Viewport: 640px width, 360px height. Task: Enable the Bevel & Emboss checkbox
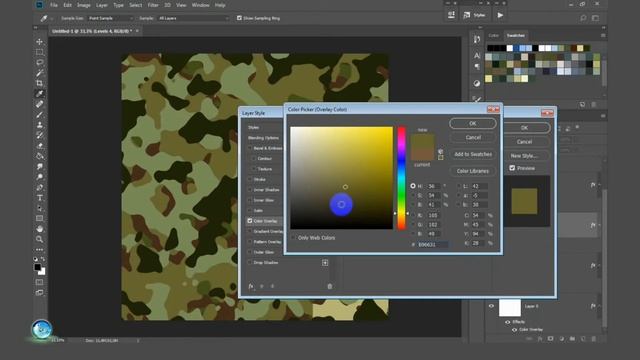coord(250,148)
